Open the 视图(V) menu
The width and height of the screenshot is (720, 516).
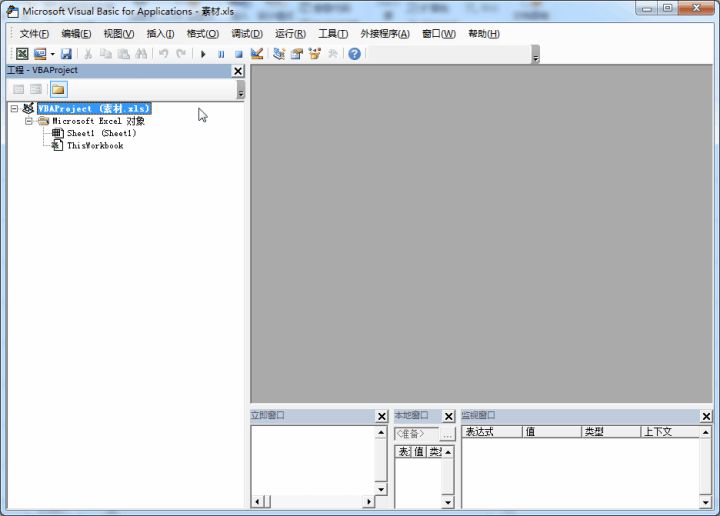[119, 34]
